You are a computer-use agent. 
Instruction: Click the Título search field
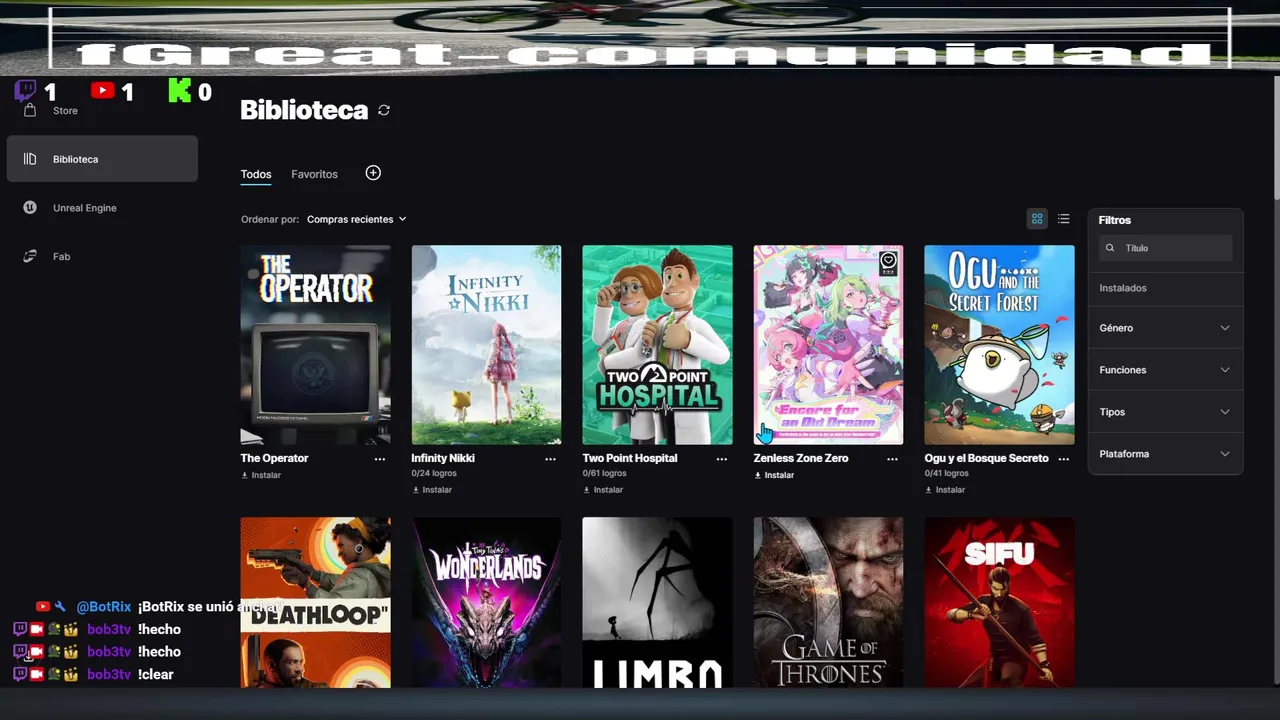click(x=1165, y=248)
